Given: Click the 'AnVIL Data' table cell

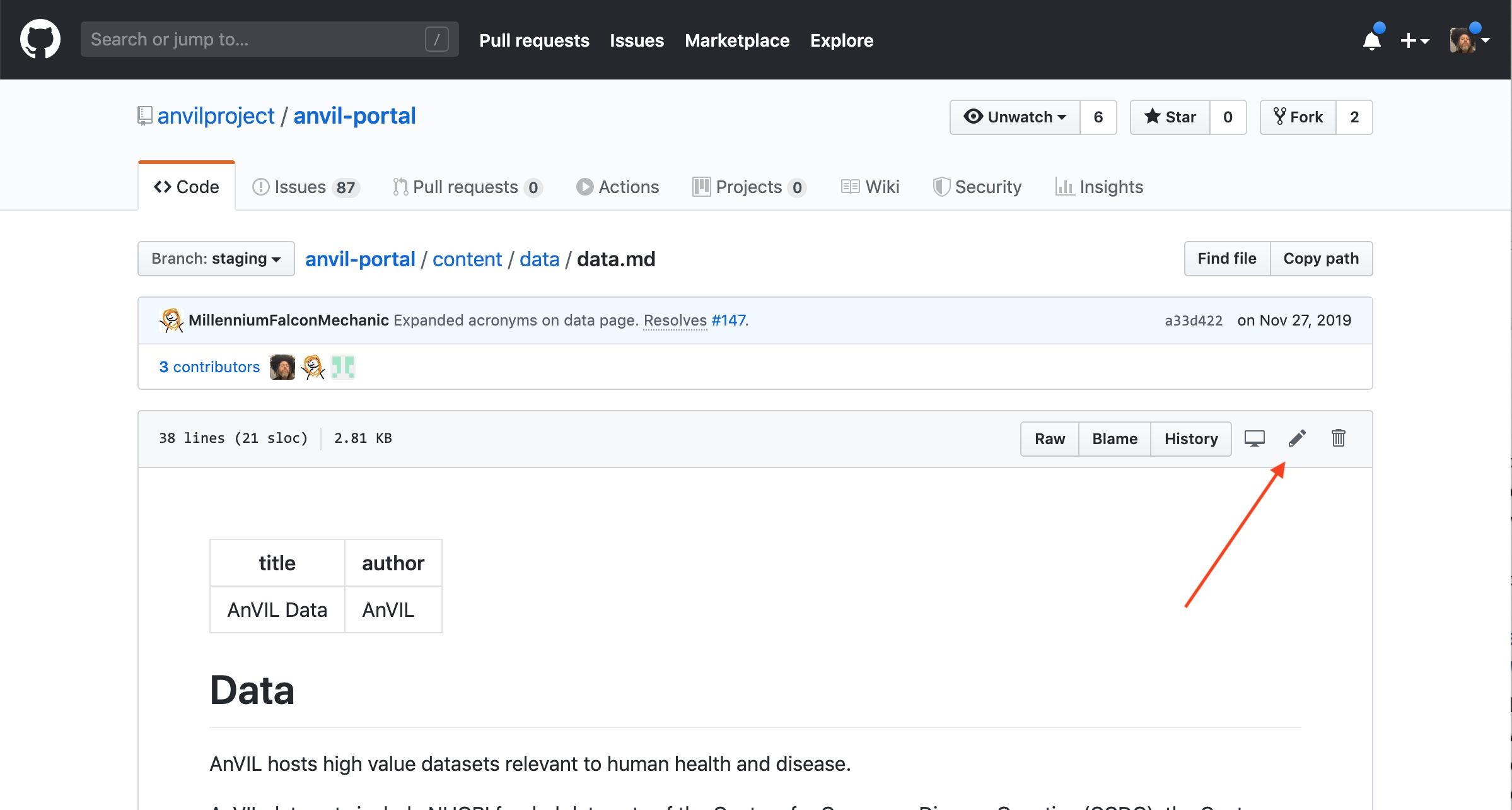Looking at the screenshot, I should (277, 610).
